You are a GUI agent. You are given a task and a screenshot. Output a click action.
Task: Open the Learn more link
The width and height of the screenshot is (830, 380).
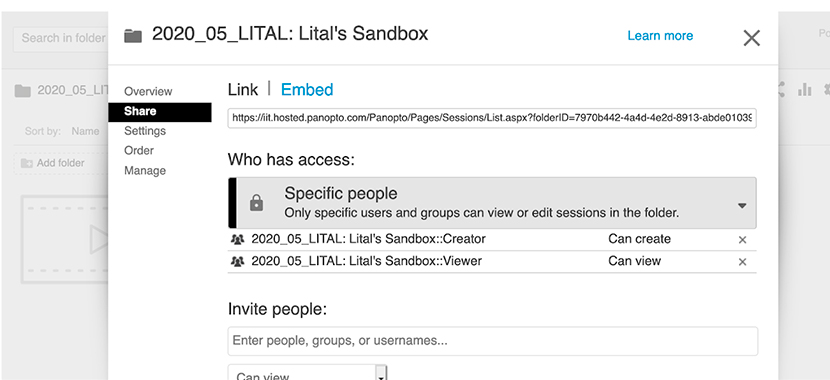[660, 35]
